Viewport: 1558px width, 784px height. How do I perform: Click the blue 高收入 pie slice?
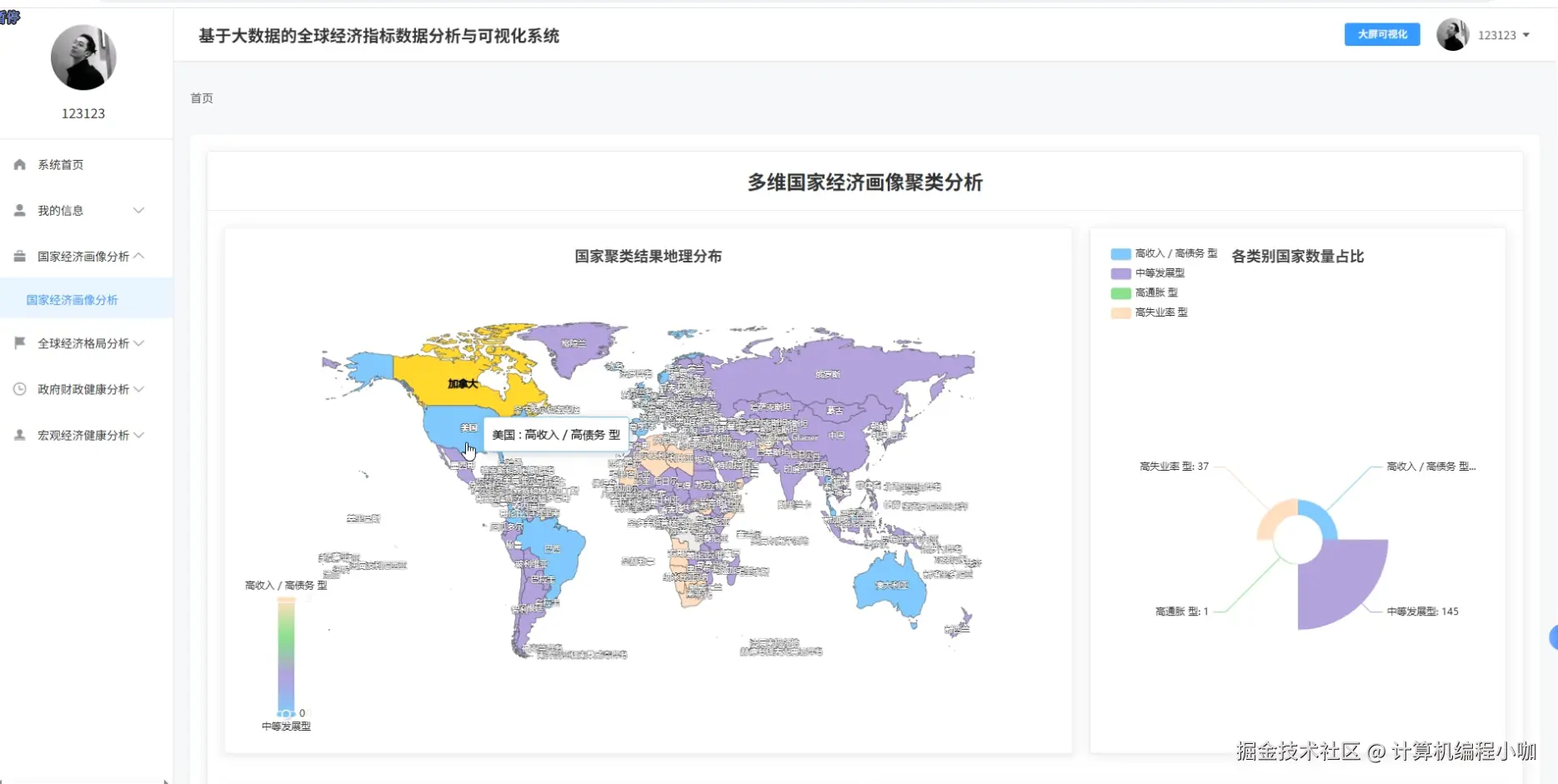point(1323,515)
